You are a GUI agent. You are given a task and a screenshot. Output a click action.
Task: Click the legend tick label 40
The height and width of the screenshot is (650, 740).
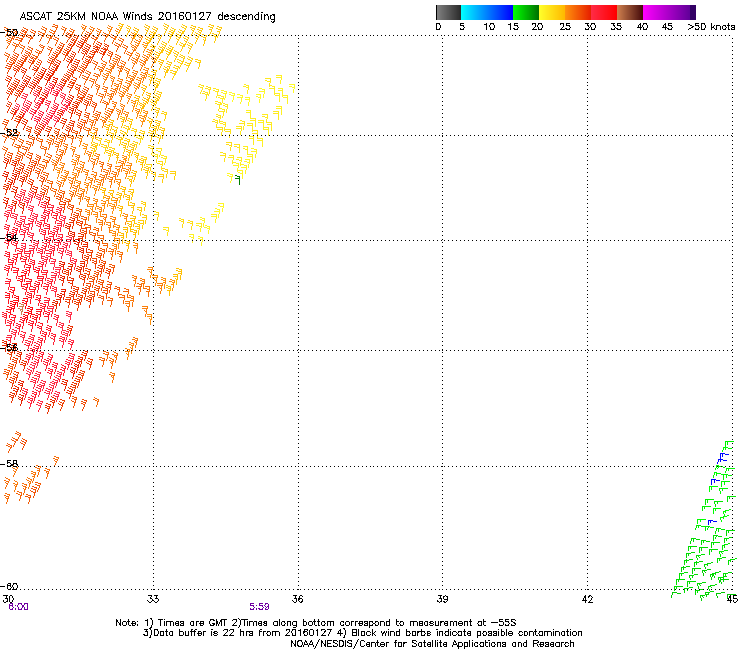(642, 27)
